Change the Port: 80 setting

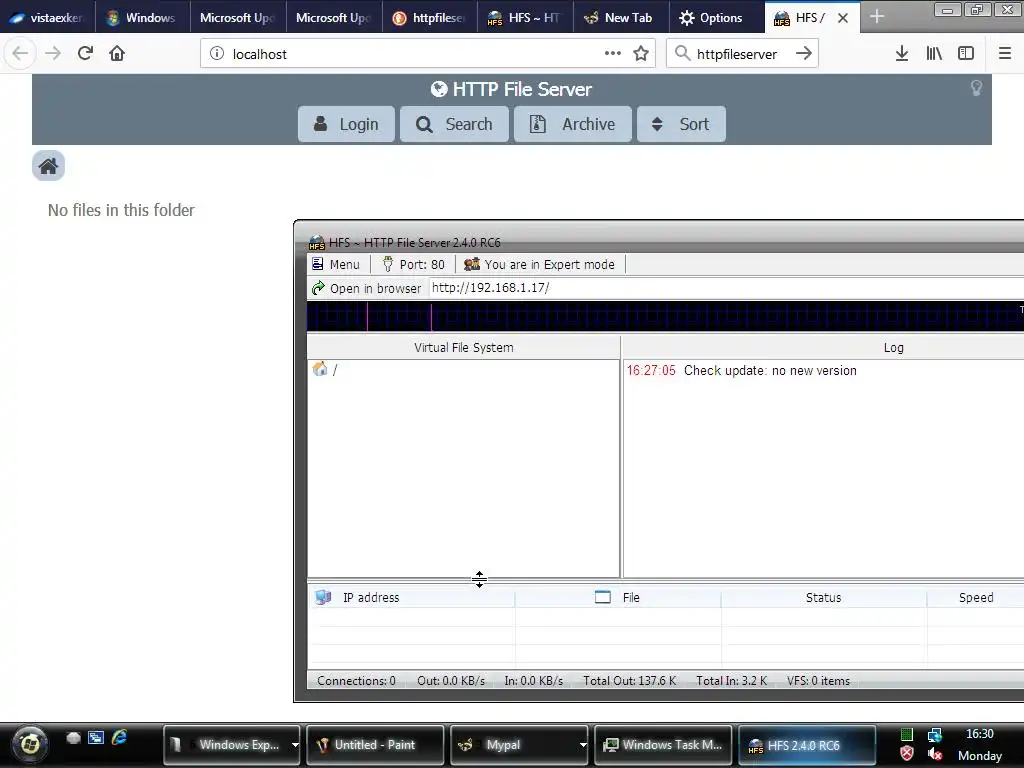click(414, 264)
